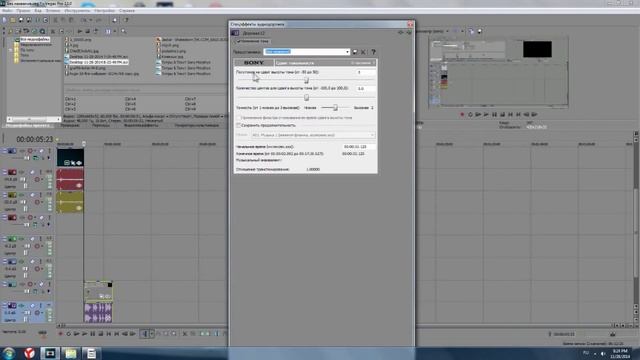Click go to start in timeline transport
This screenshot has width=640, height=360.
[x=109, y=334]
